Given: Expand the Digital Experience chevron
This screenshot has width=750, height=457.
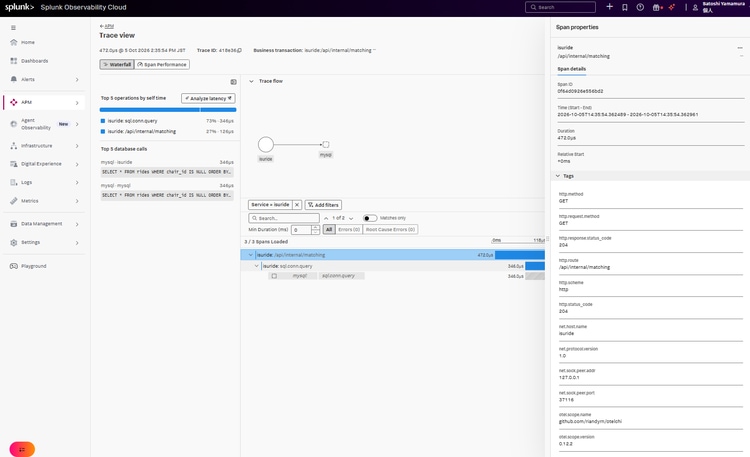Looking at the screenshot, I should [x=77, y=164].
